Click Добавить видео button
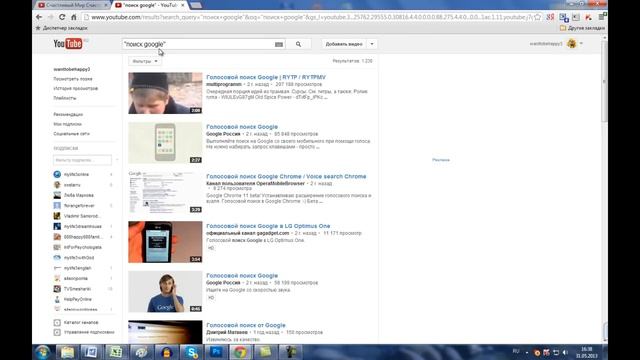This screenshot has height=360, width=640. click(344, 44)
